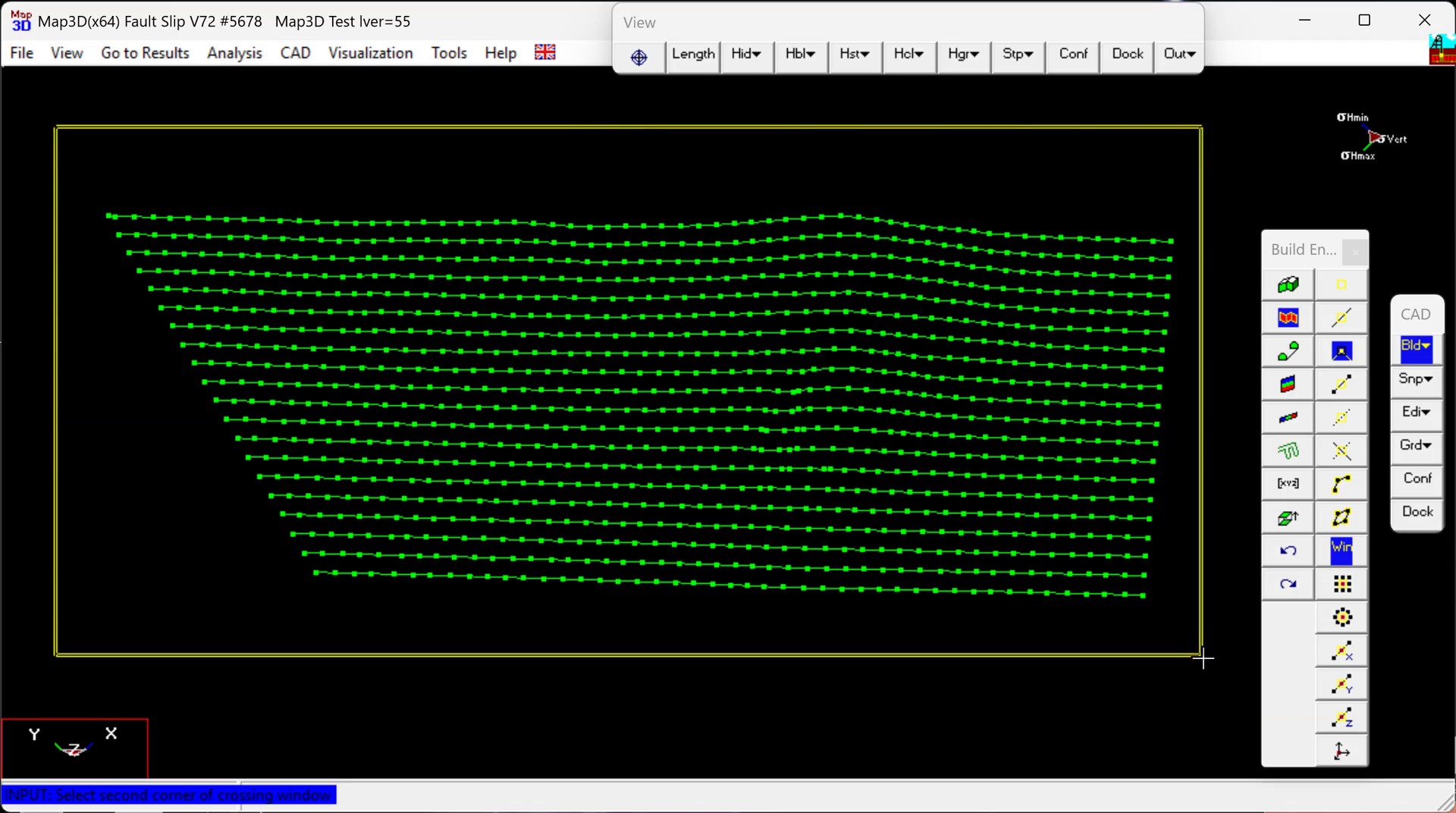Click the circular points pattern icon

pos(1341,617)
